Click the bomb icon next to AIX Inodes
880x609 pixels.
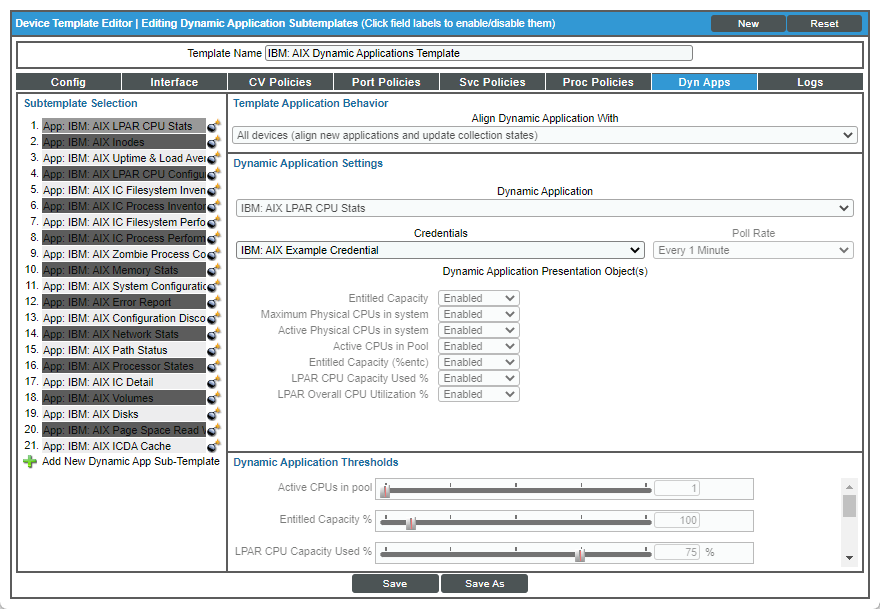(214, 142)
